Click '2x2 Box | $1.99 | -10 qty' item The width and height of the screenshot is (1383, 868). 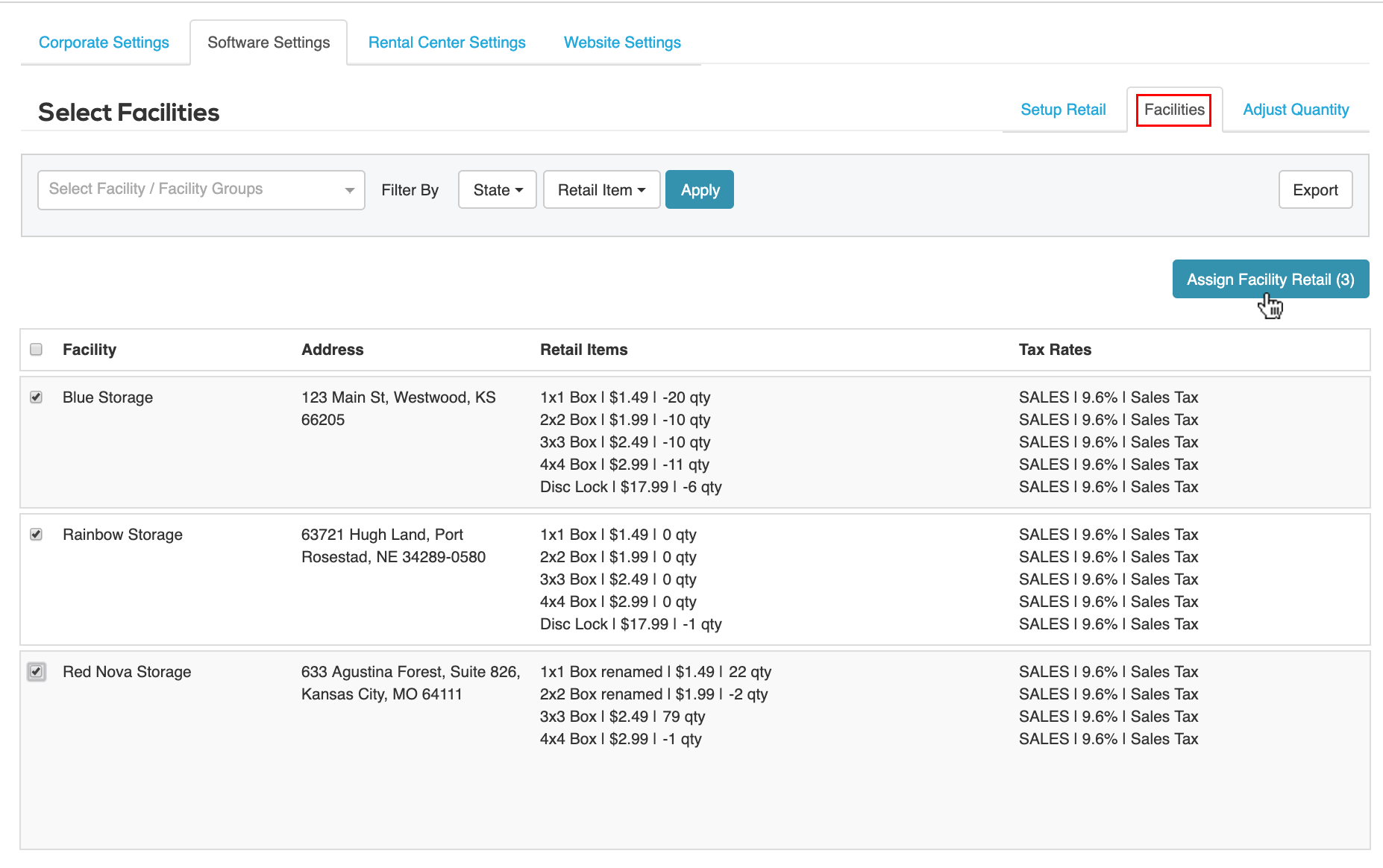pos(625,420)
